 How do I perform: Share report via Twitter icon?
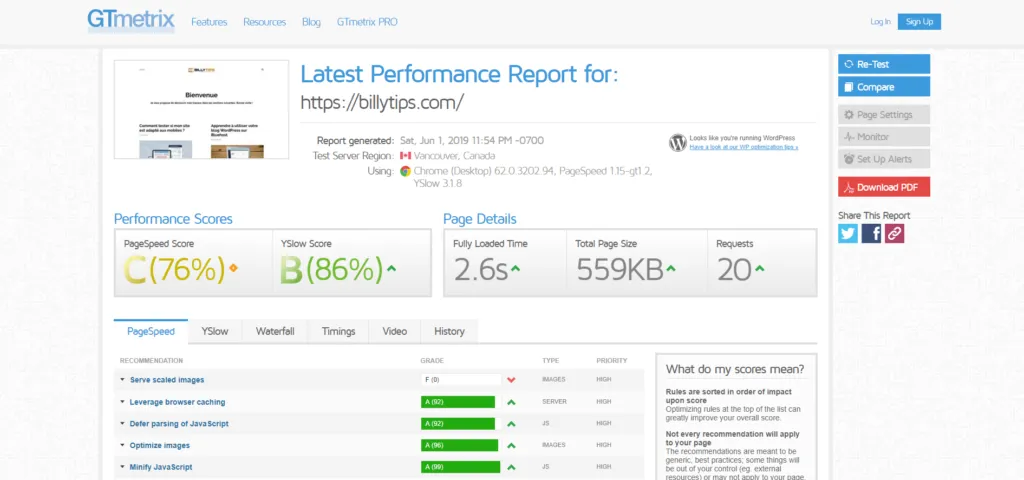pyautogui.click(x=848, y=234)
